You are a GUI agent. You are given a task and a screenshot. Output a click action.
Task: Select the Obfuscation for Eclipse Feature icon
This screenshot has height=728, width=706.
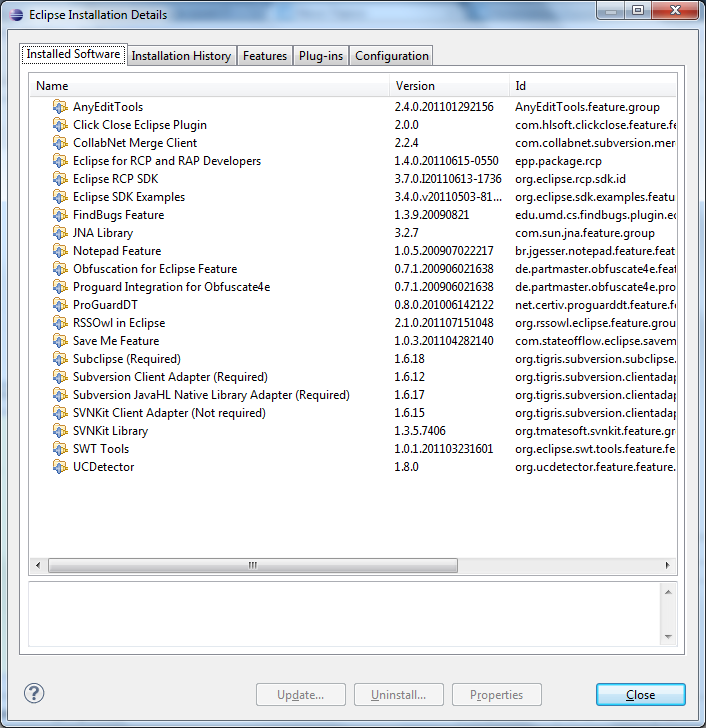coord(59,269)
